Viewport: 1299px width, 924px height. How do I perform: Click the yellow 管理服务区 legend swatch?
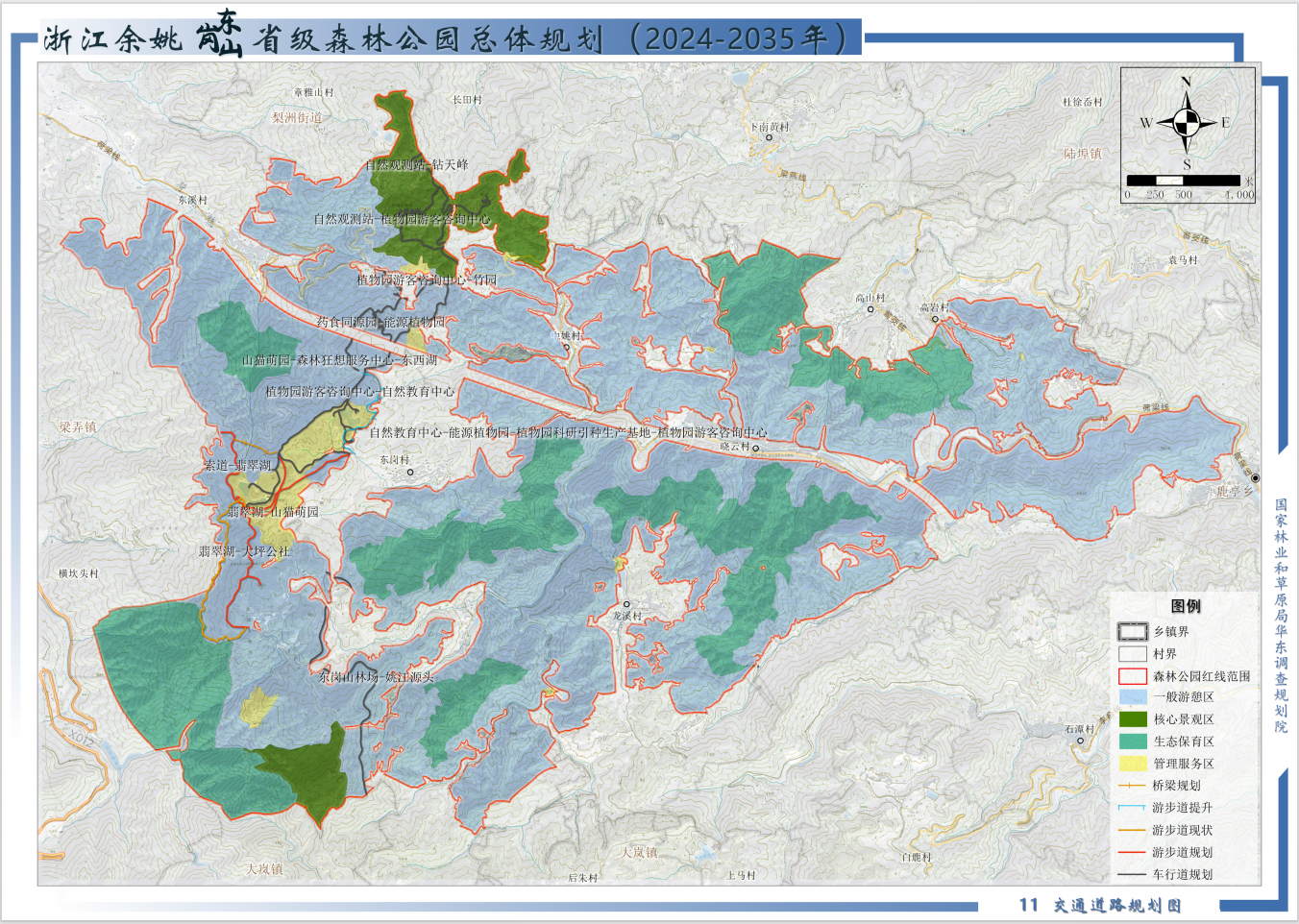1133,764
